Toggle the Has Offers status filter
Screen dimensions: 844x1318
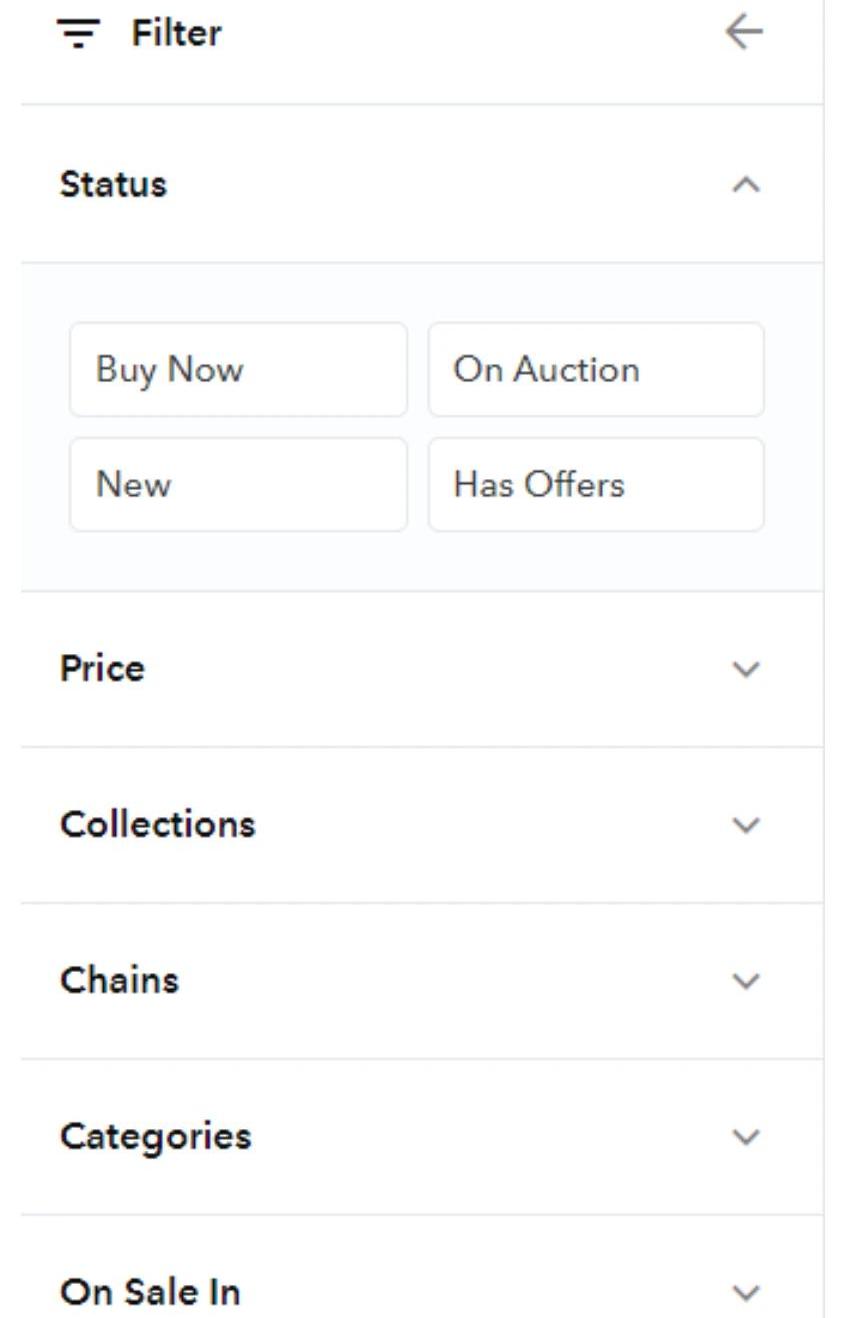click(x=596, y=485)
